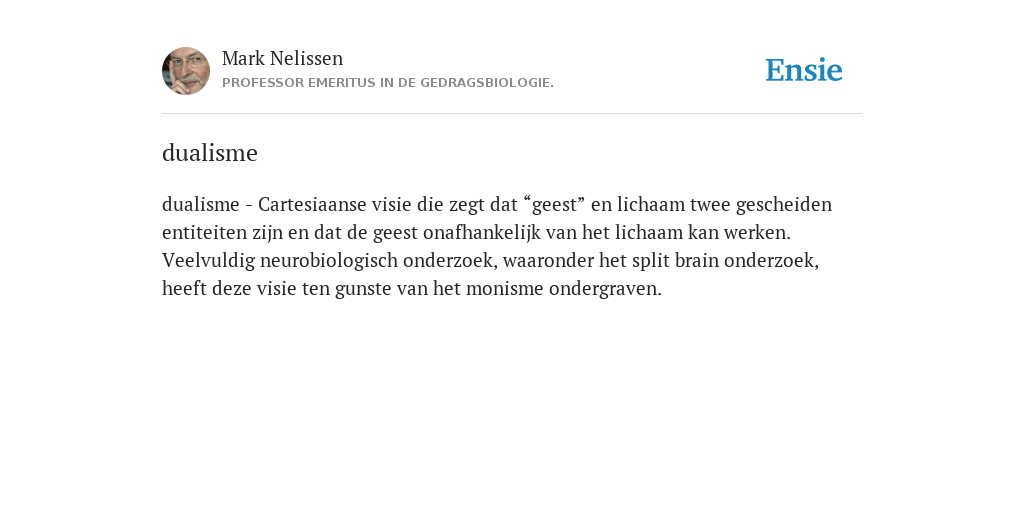Screen dimensions: 1024x512
Task: Select the dualisme heading
Action: point(210,153)
